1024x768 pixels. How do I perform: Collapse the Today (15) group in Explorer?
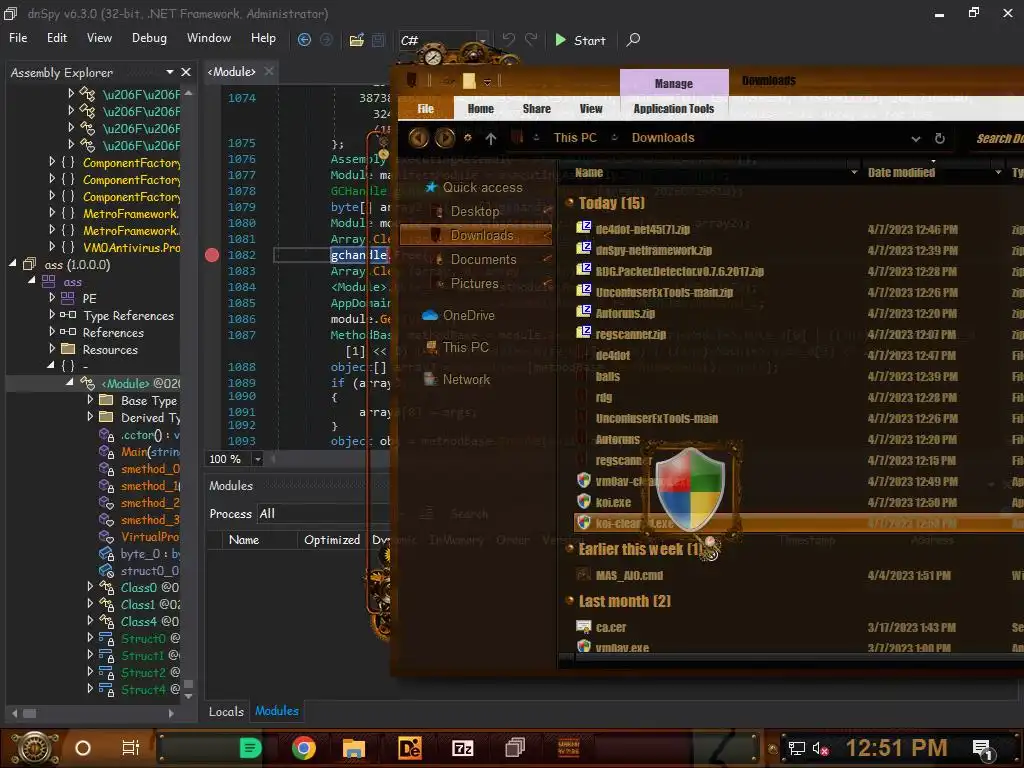pyautogui.click(x=569, y=202)
